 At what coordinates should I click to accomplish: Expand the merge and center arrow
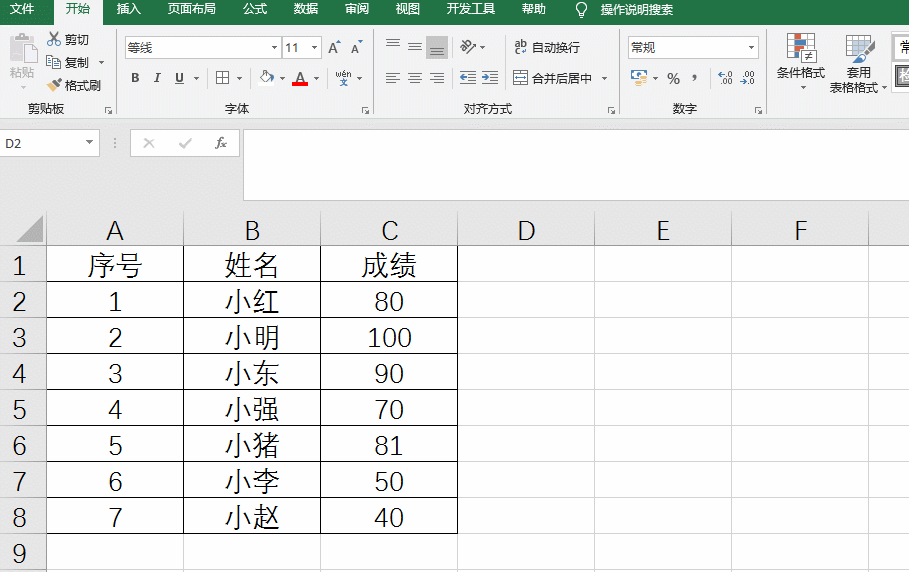coord(604,78)
